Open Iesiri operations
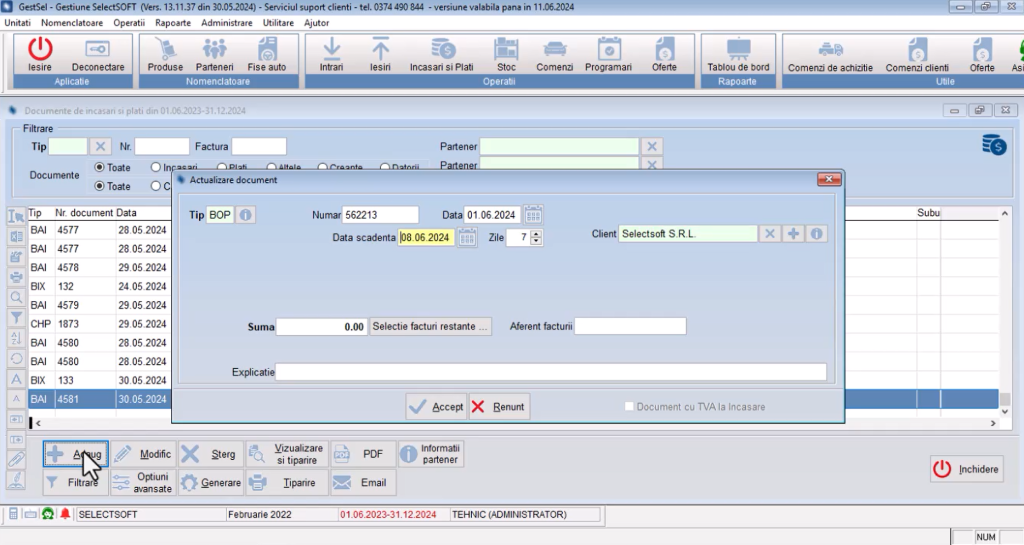The width and height of the screenshot is (1024, 545). [380, 55]
